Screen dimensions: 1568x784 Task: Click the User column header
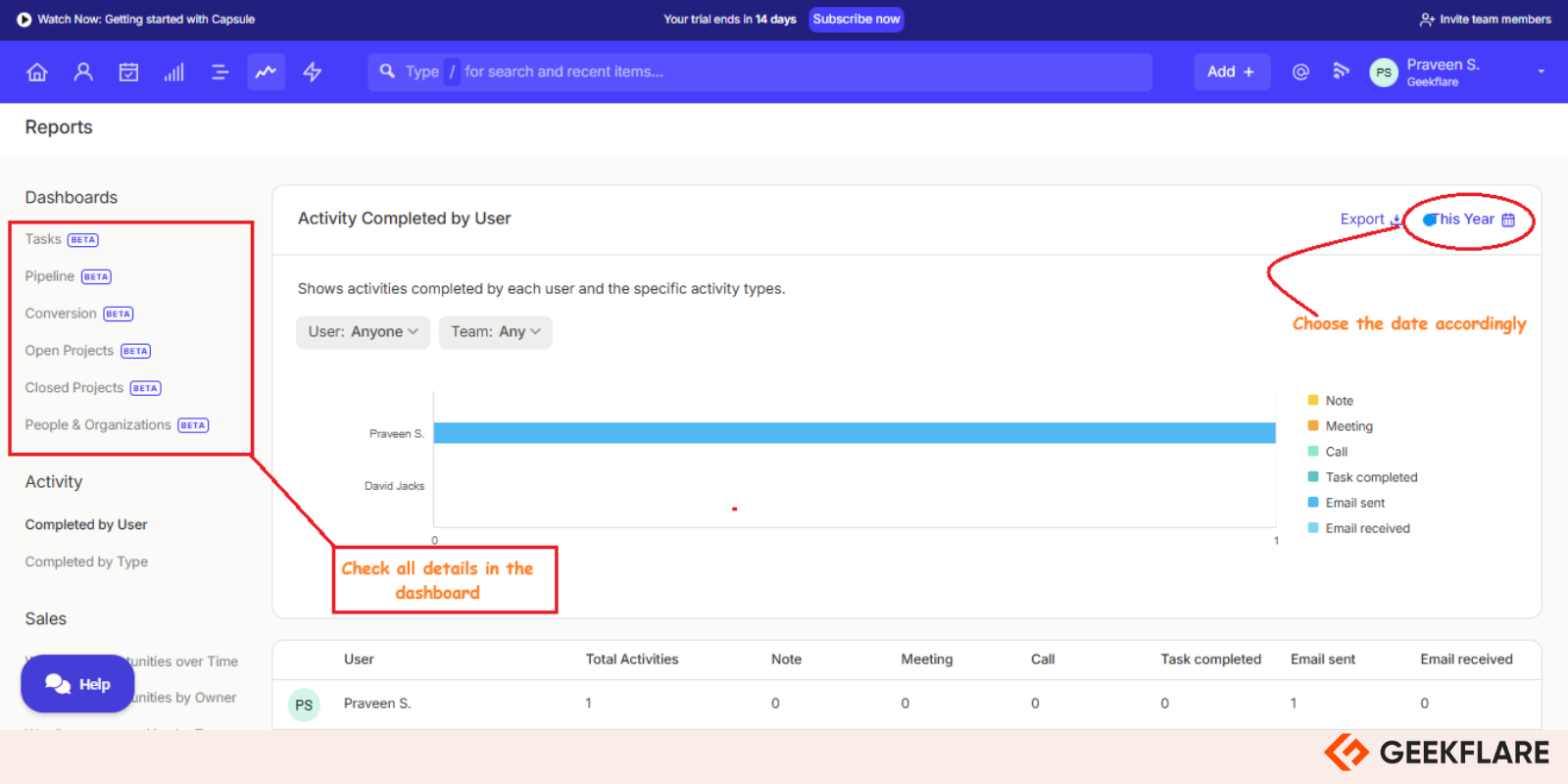tap(359, 660)
